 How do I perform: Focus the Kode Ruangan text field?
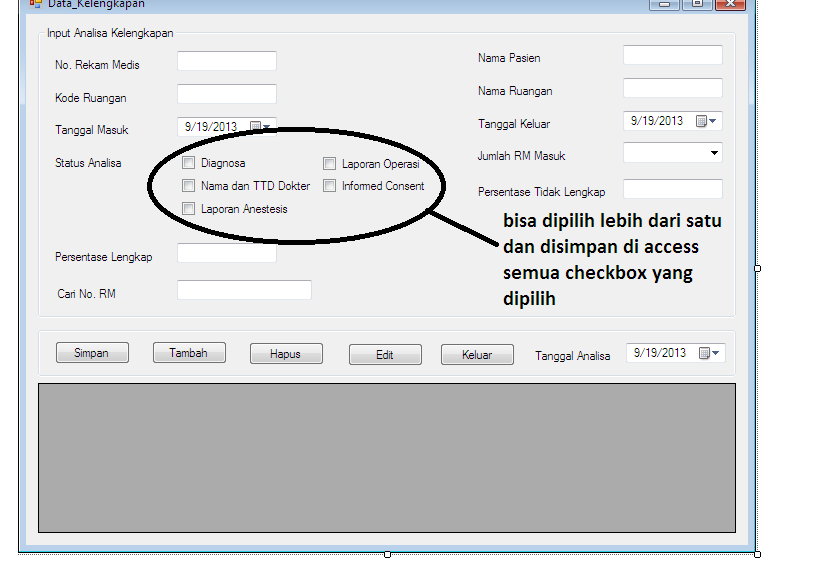[227, 94]
